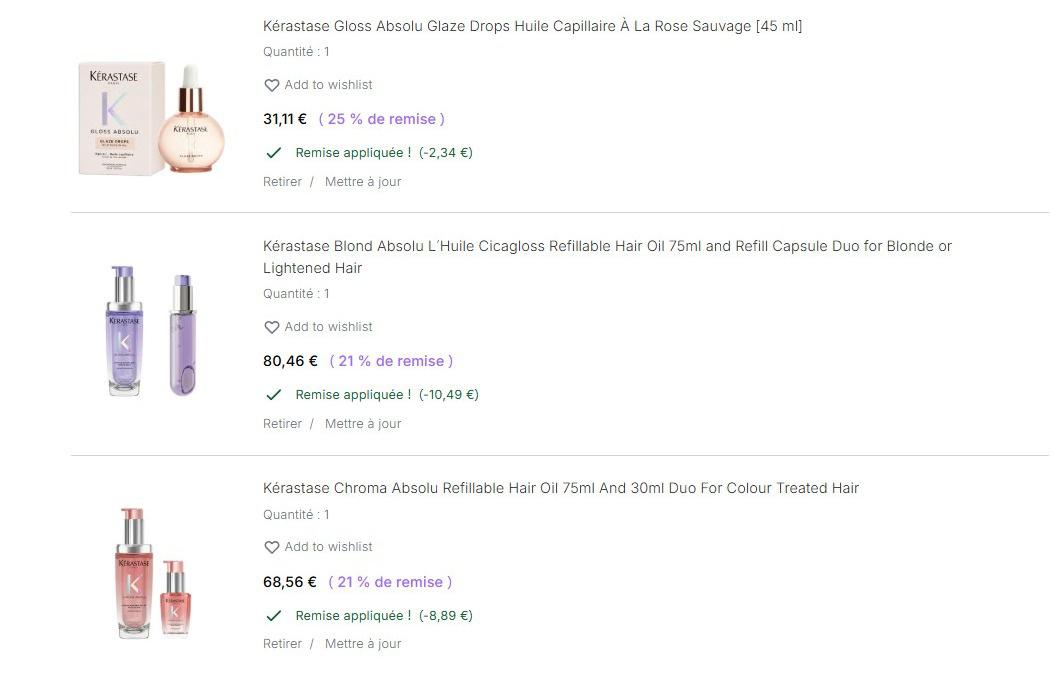Click Mettre à jour for Blond Absolu Cicagloss
The height and width of the screenshot is (673, 1052).
click(x=363, y=424)
